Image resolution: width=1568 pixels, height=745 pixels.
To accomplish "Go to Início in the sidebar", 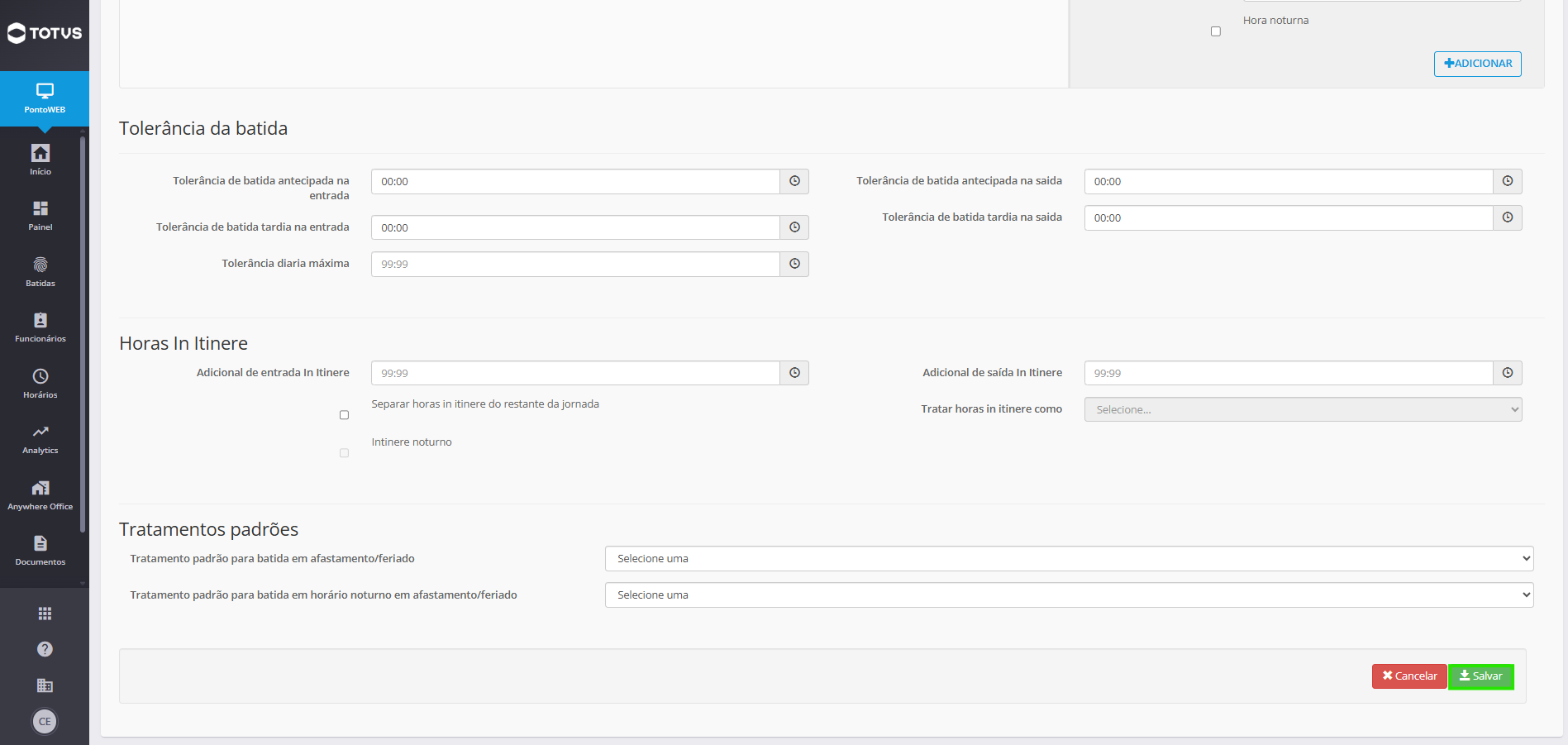I will pos(41,160).
